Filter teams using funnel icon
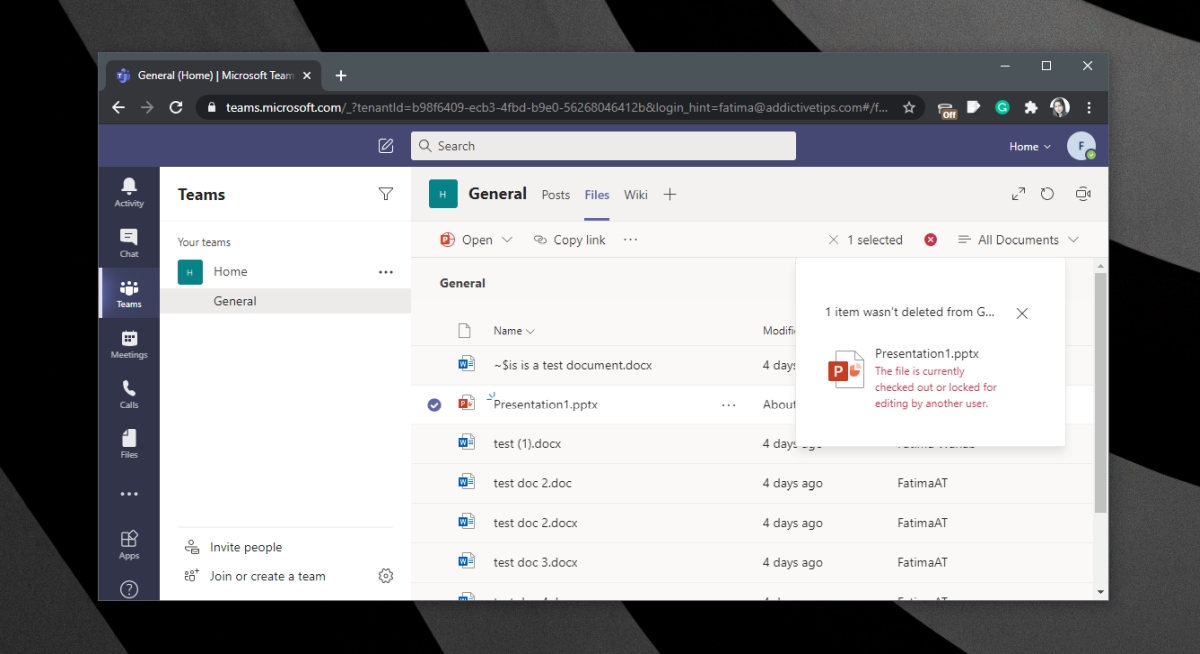Viewport: 1200px width, 654px height. (386, 194)
